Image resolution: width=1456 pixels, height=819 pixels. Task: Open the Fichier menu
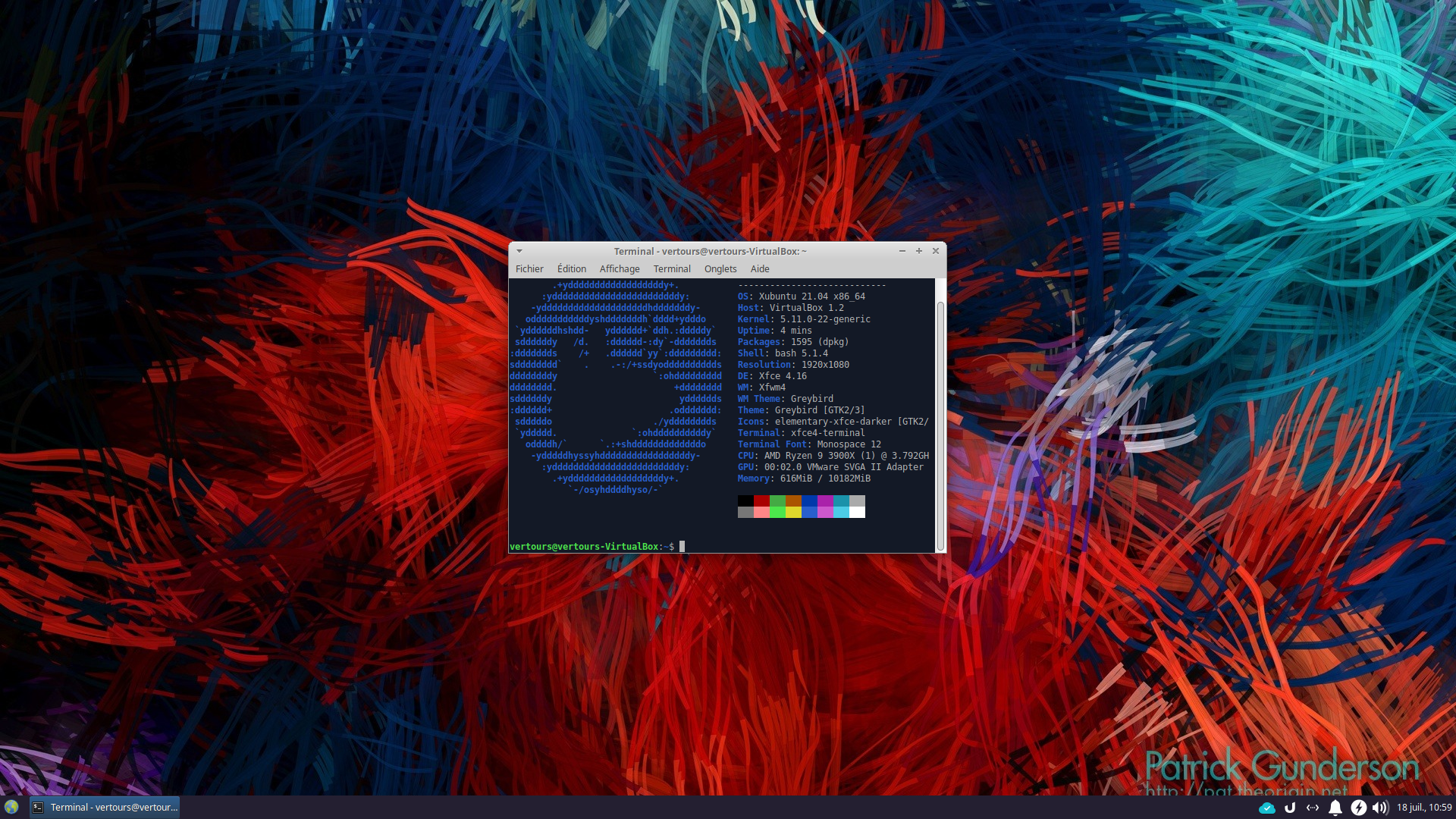click(529, 268)
